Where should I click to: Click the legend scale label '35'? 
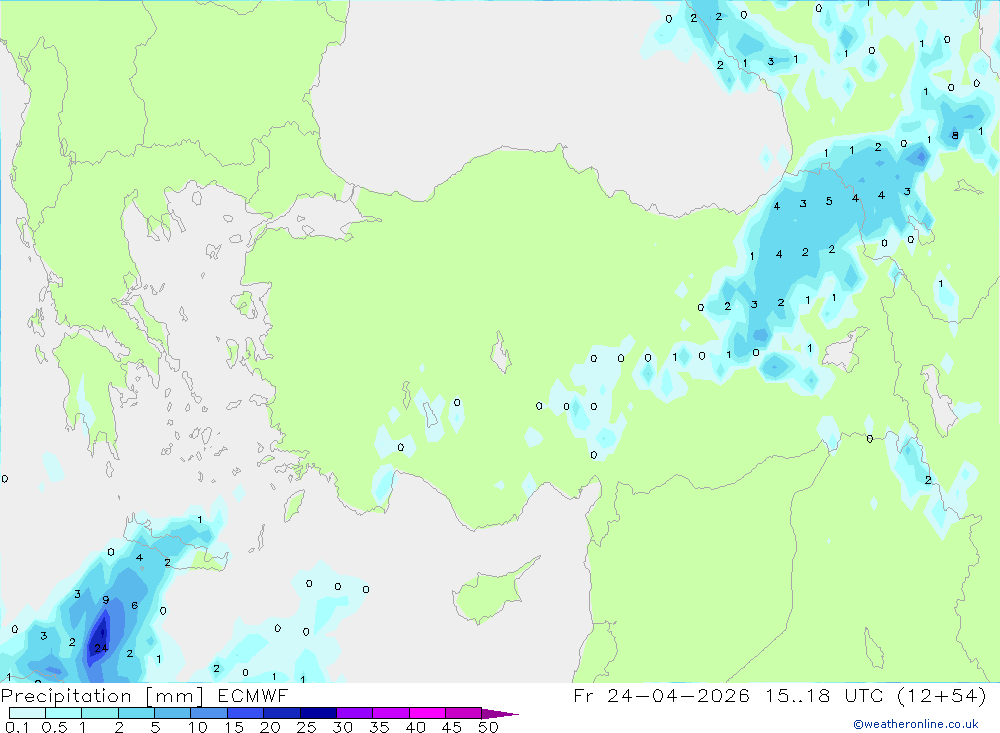click(379, 727)
